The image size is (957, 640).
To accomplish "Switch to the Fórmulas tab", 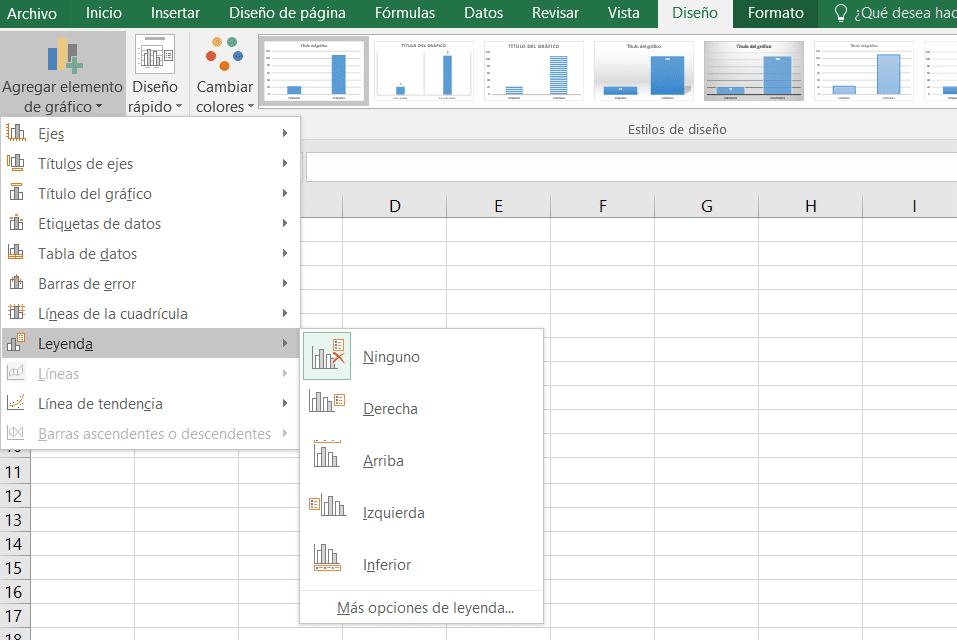I will [x=405, y=13].
